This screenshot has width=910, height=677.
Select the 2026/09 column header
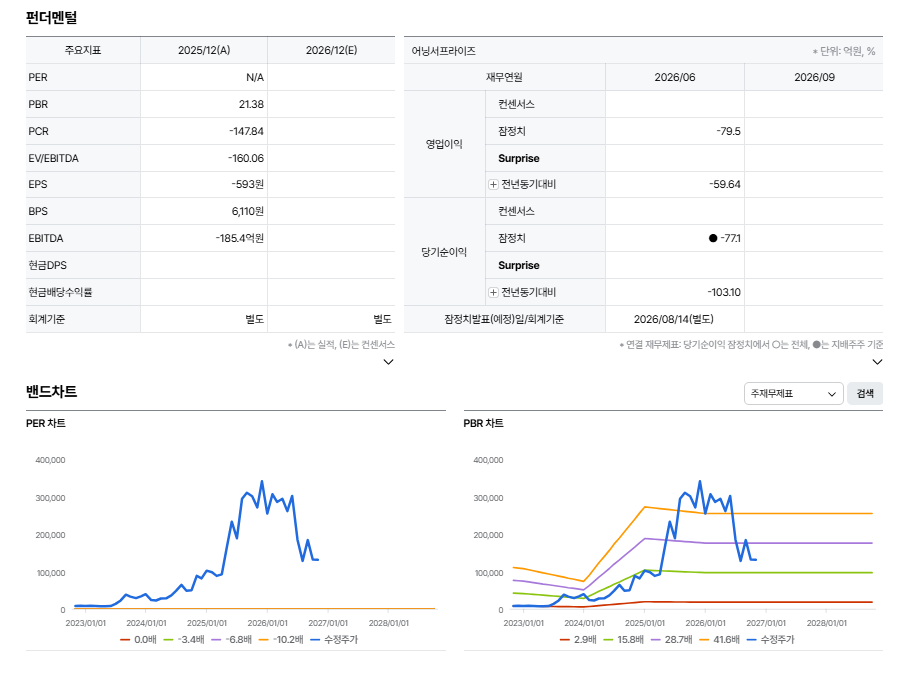(x=814, y=77)
